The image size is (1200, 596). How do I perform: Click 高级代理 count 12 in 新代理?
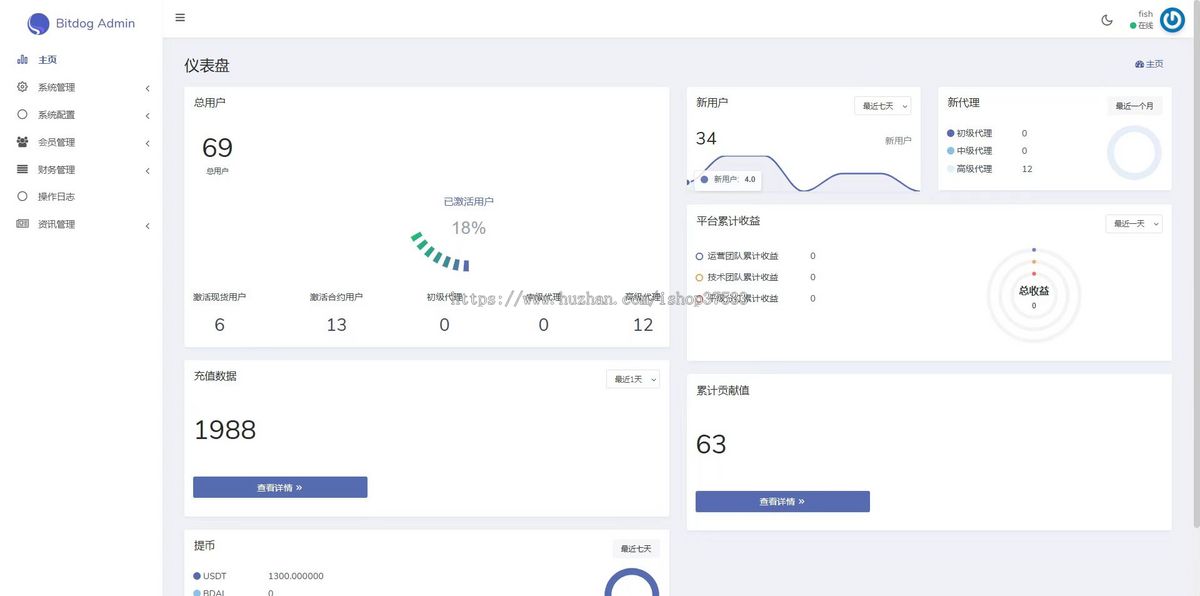1027,169
